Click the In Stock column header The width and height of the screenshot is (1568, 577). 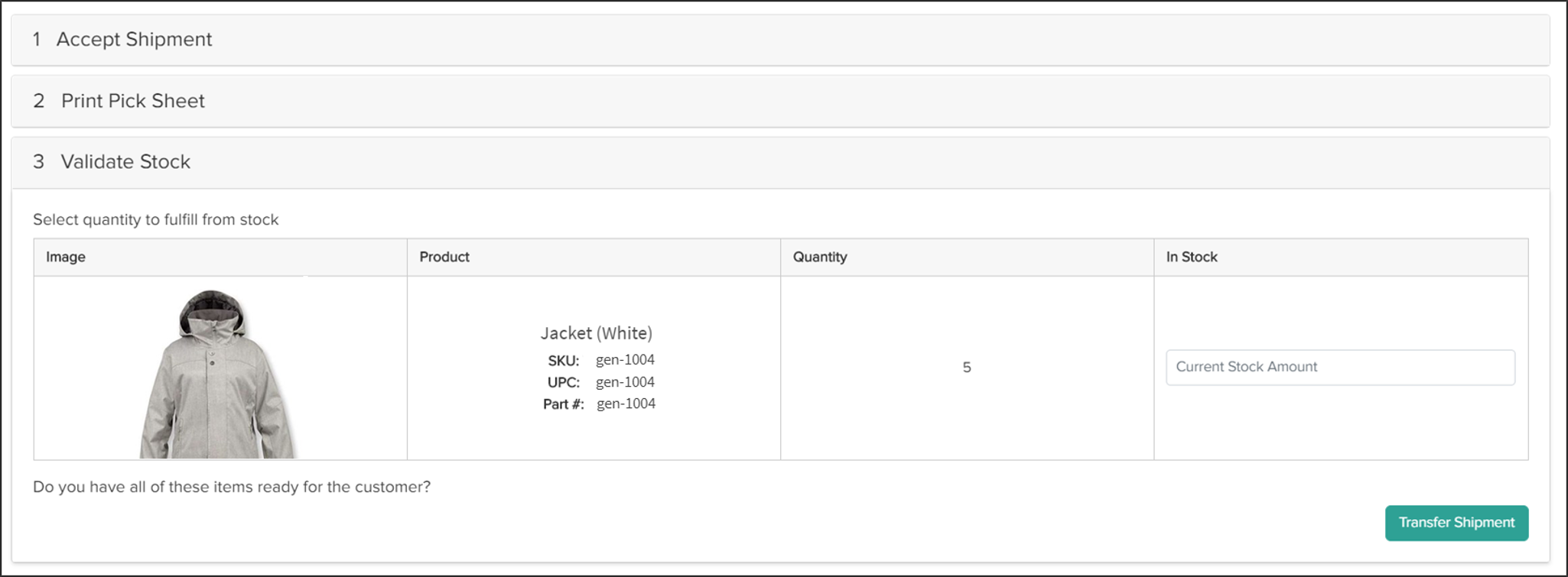pyautogui.click(x=1190, y=257)
